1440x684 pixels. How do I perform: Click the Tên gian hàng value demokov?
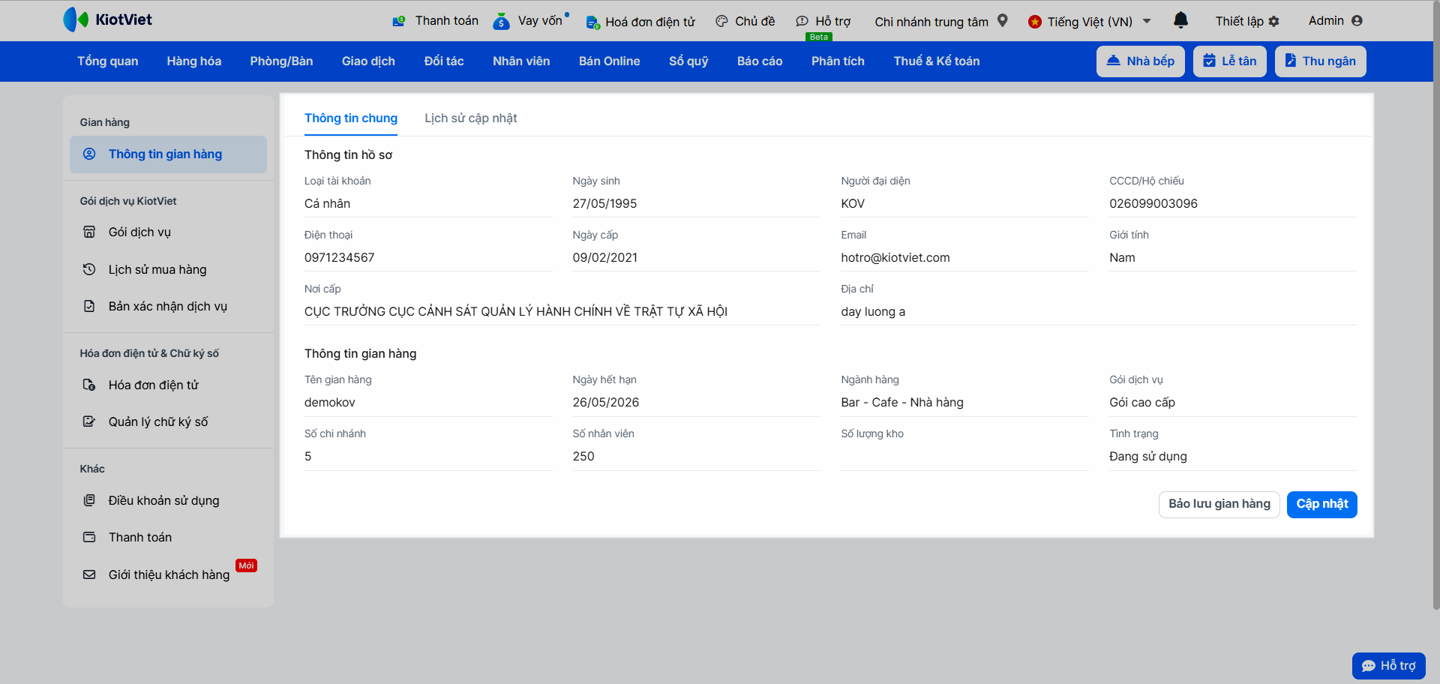(330, 403)
